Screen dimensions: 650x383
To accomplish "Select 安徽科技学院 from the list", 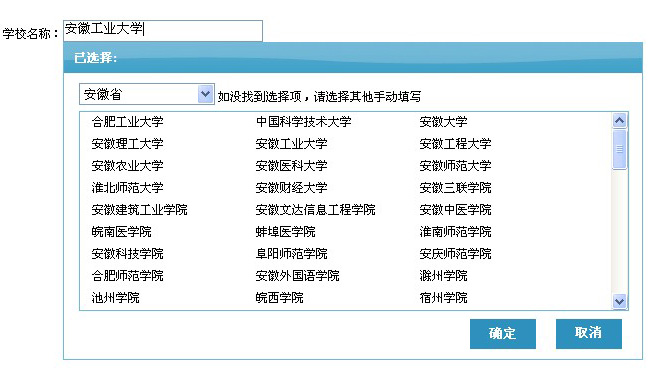I will coord(127,254).
